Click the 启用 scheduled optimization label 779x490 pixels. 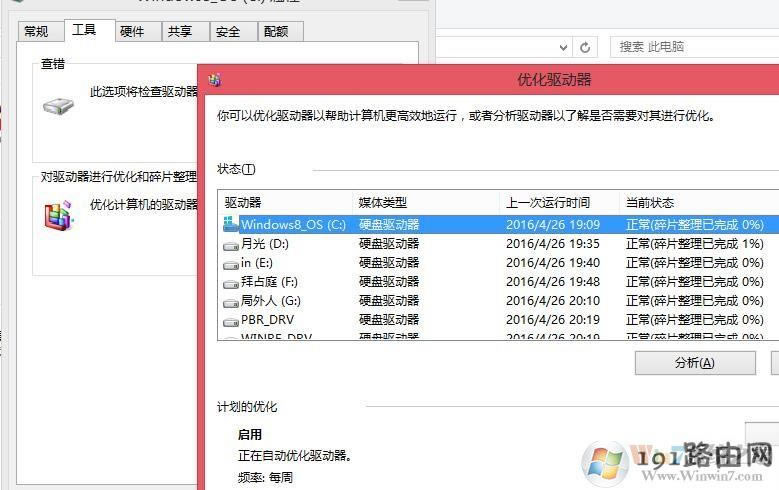click(x=249, y=434)
